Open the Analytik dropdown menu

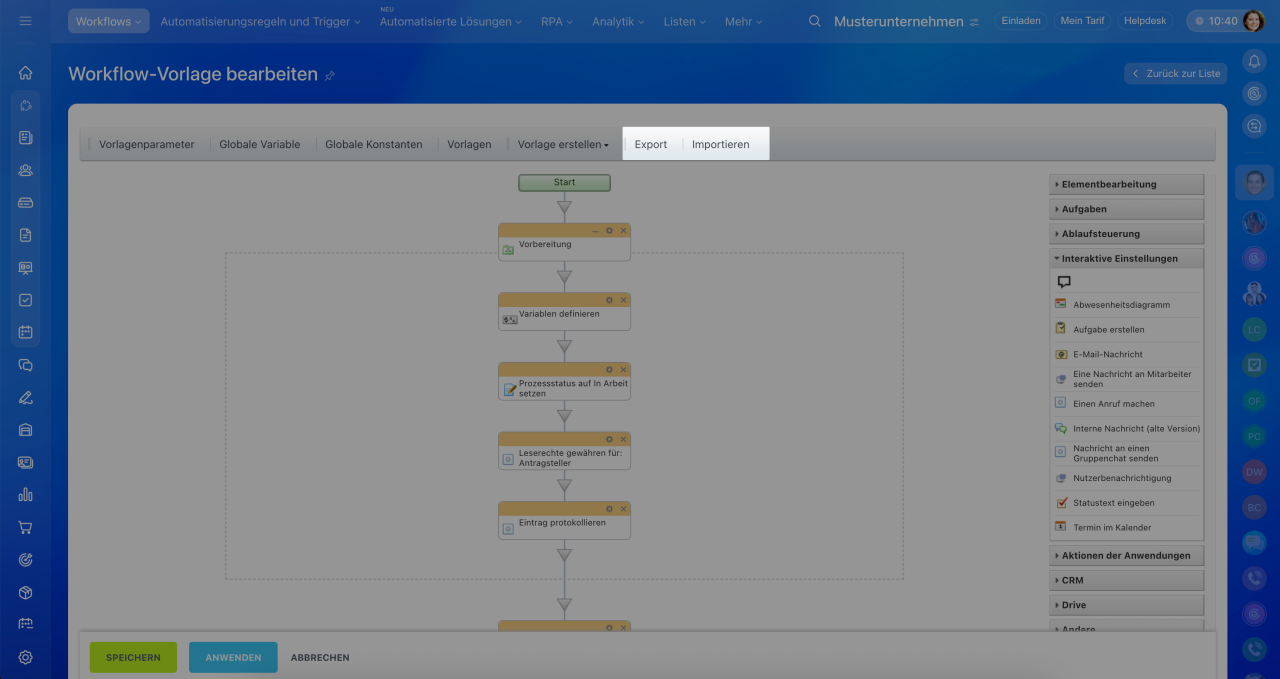617,21
